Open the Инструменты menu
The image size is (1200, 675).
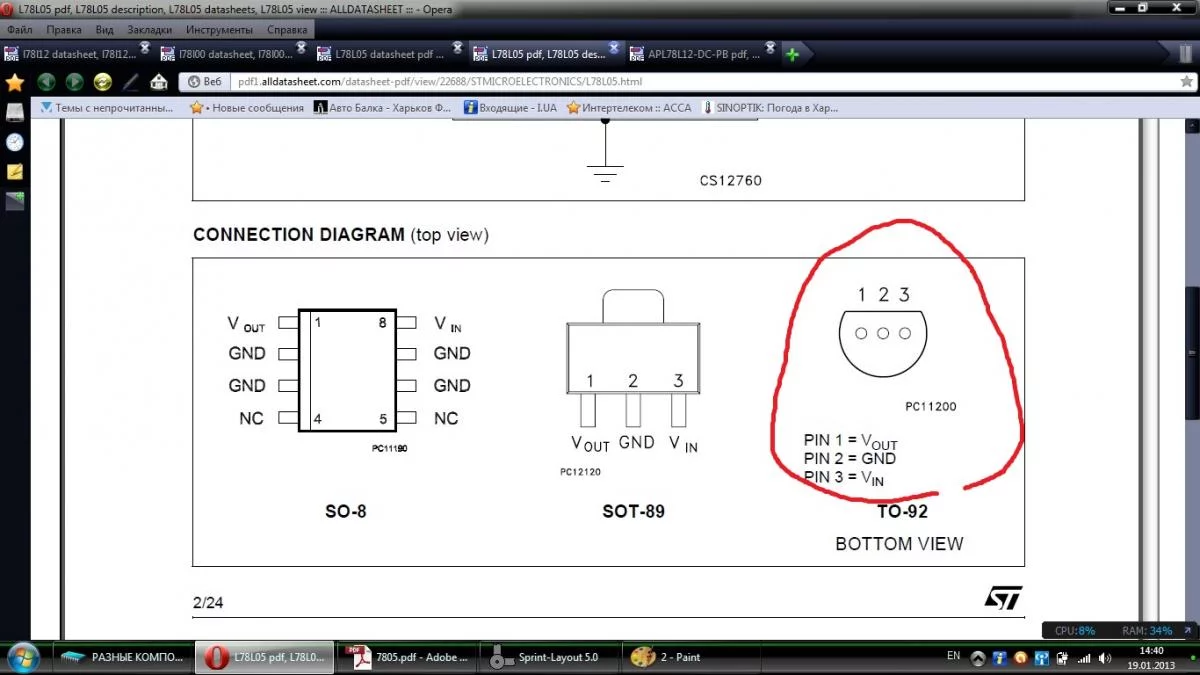click(x=217, y=30)
